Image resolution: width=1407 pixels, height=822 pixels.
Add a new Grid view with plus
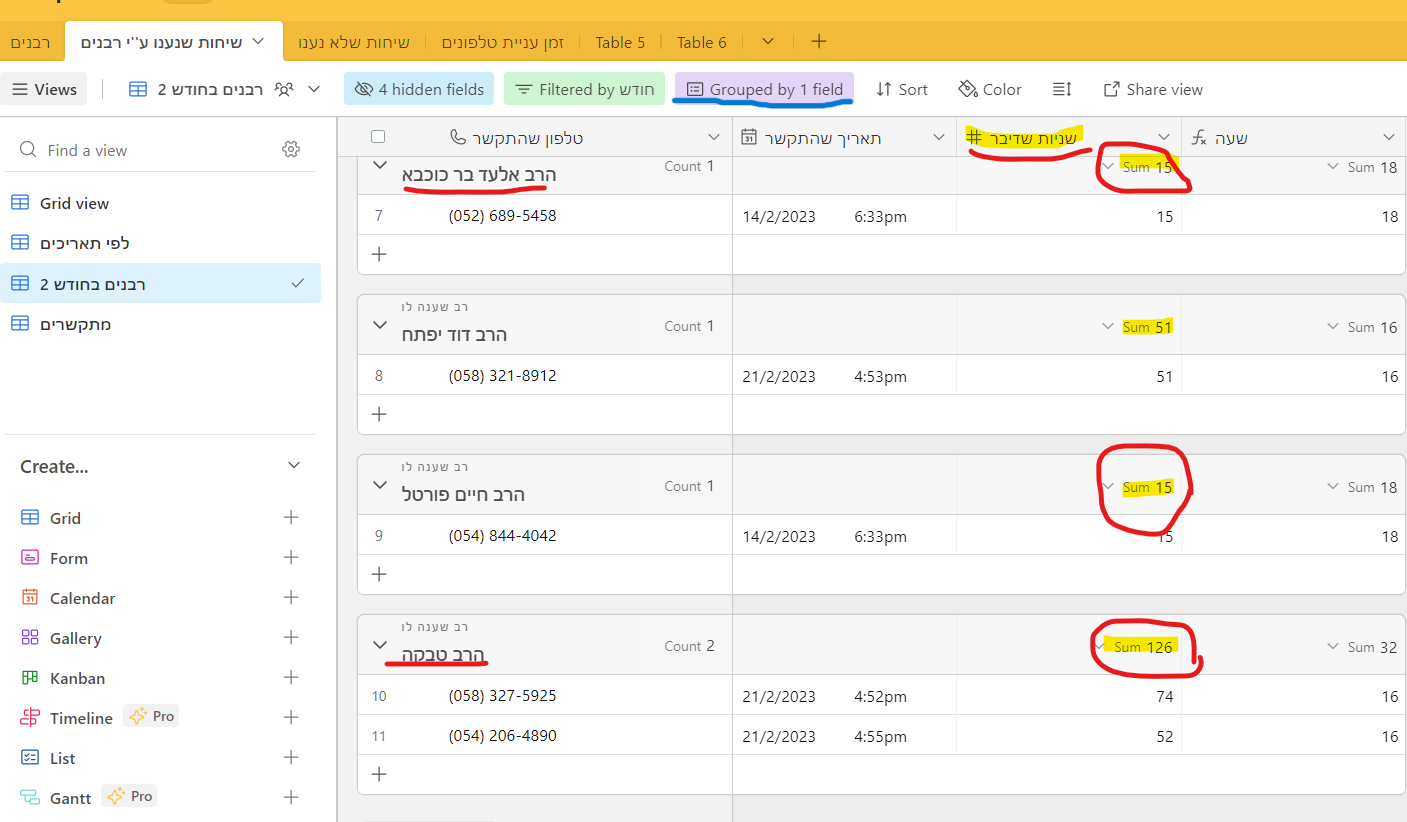pos(291,517)
